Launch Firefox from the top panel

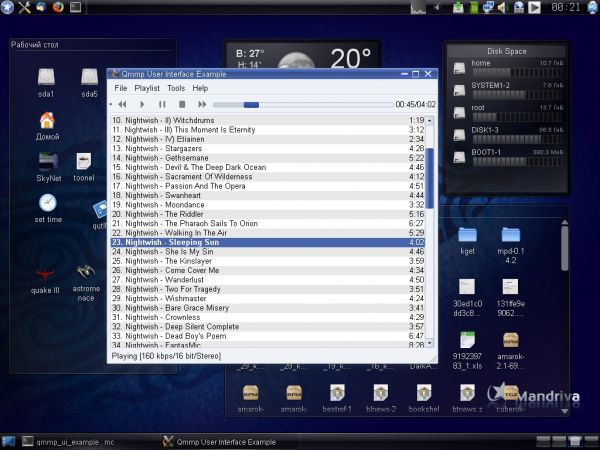point(58,8)
